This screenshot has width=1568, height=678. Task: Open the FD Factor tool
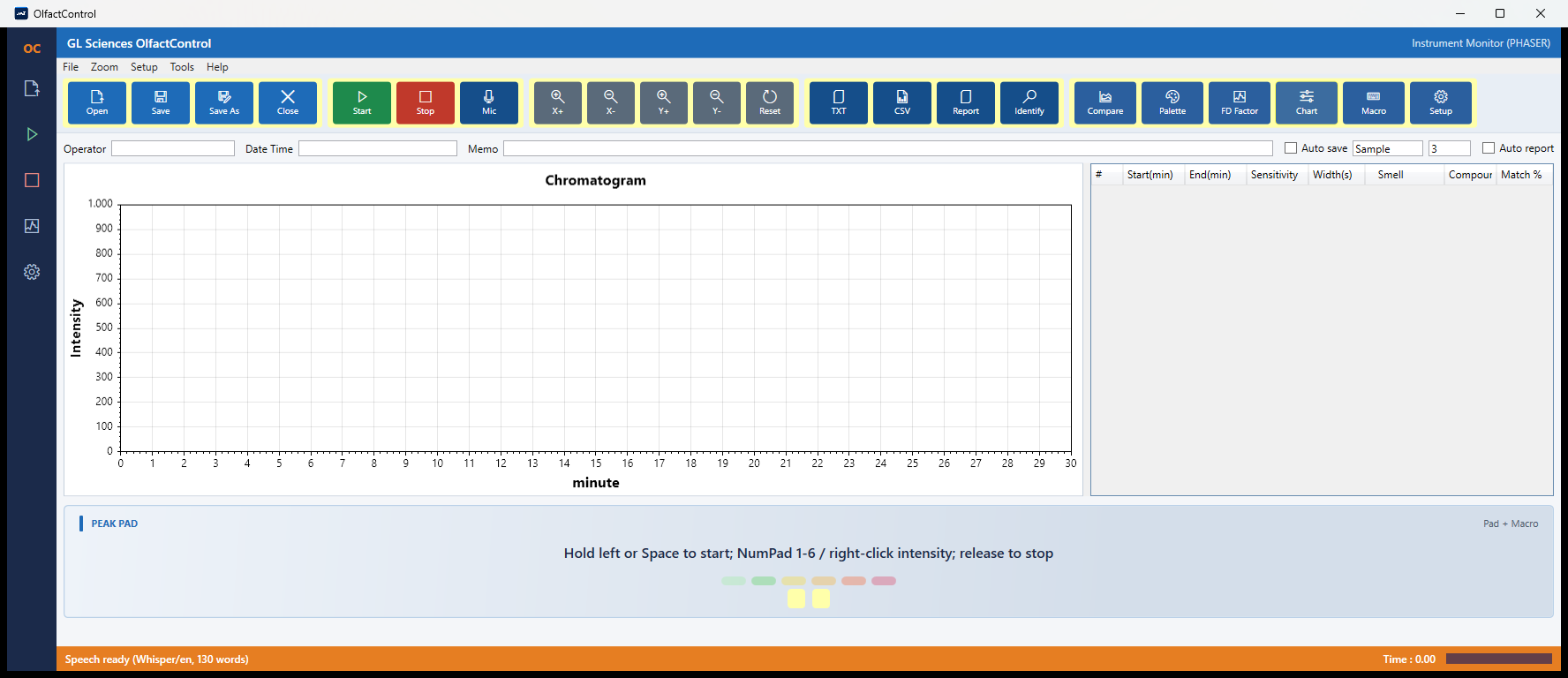point(1240,102)
